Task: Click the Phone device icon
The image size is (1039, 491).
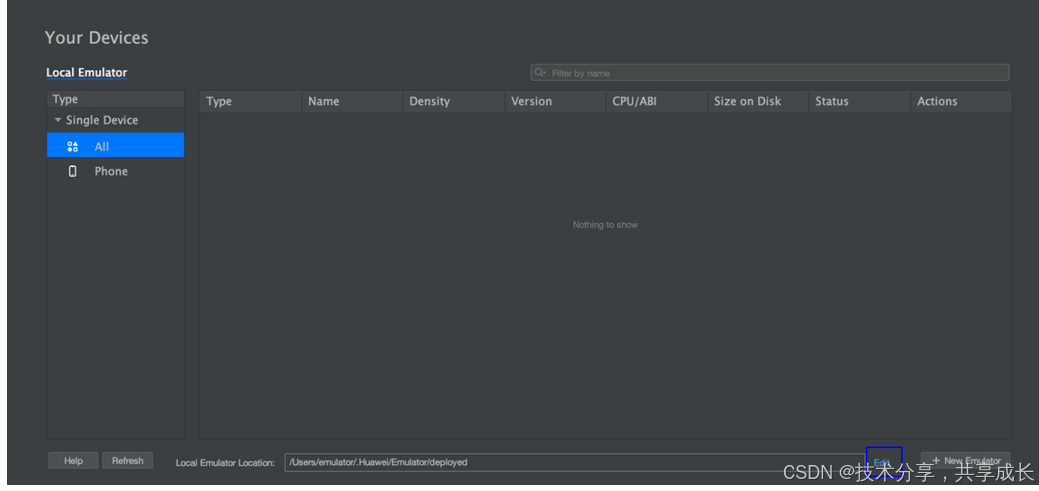Action: tap(72, 171)
